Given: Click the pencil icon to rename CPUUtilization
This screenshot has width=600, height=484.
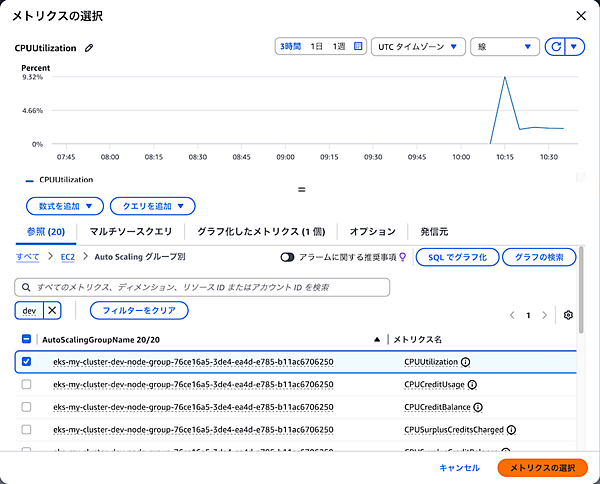Looking at the screenshot, I should coord(89,48).
